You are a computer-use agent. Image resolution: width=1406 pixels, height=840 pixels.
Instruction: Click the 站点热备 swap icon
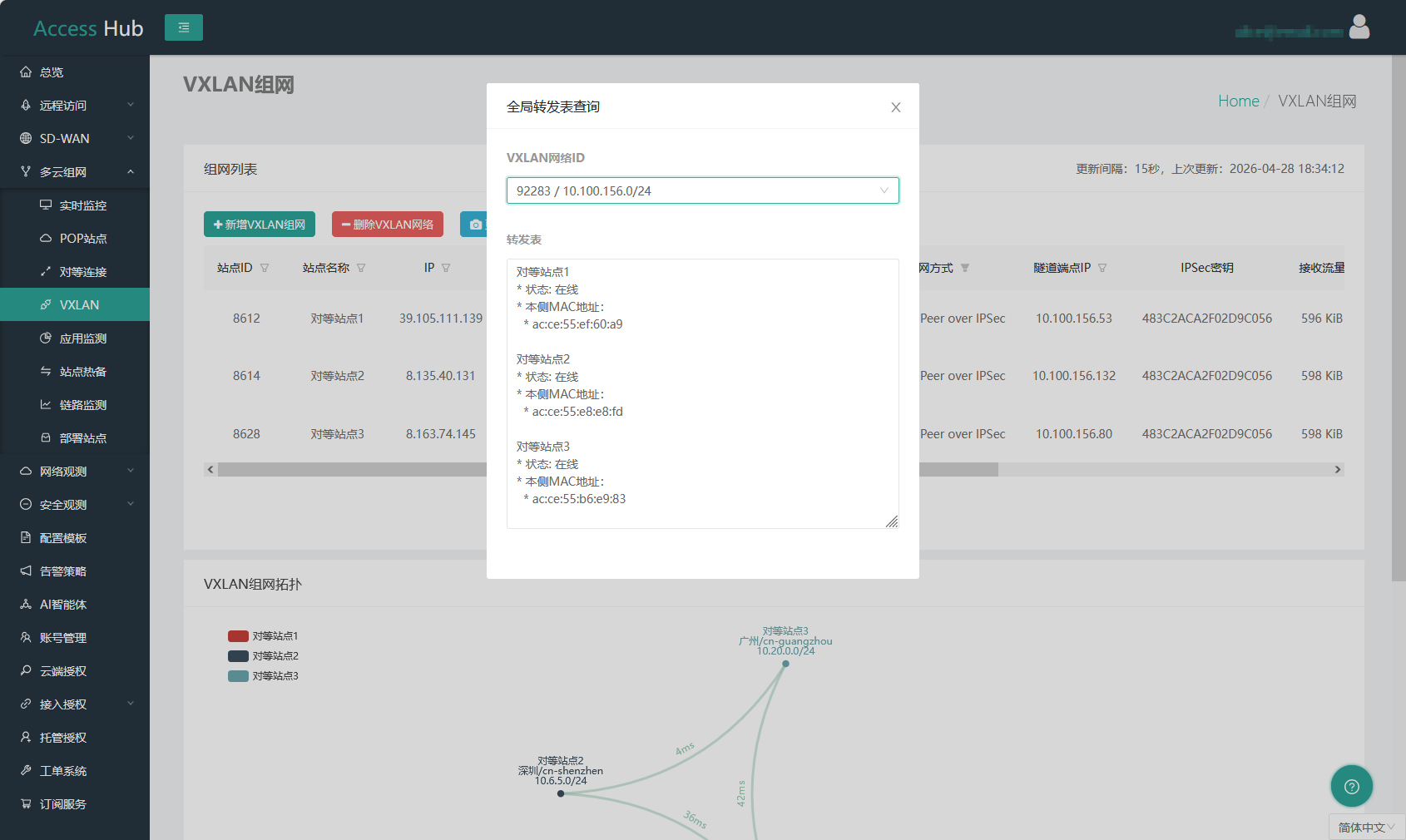46,372
